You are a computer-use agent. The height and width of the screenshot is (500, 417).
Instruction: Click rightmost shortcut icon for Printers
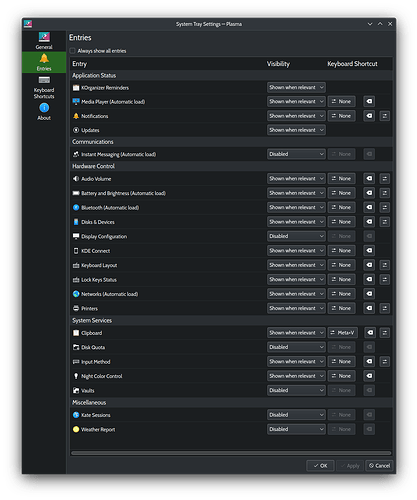pos(385,308)
